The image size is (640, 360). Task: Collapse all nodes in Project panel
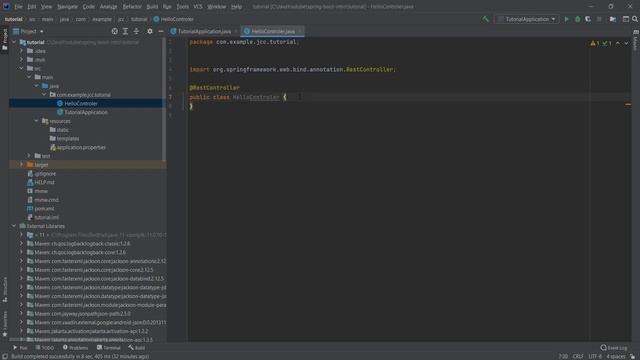pos(136,31)
